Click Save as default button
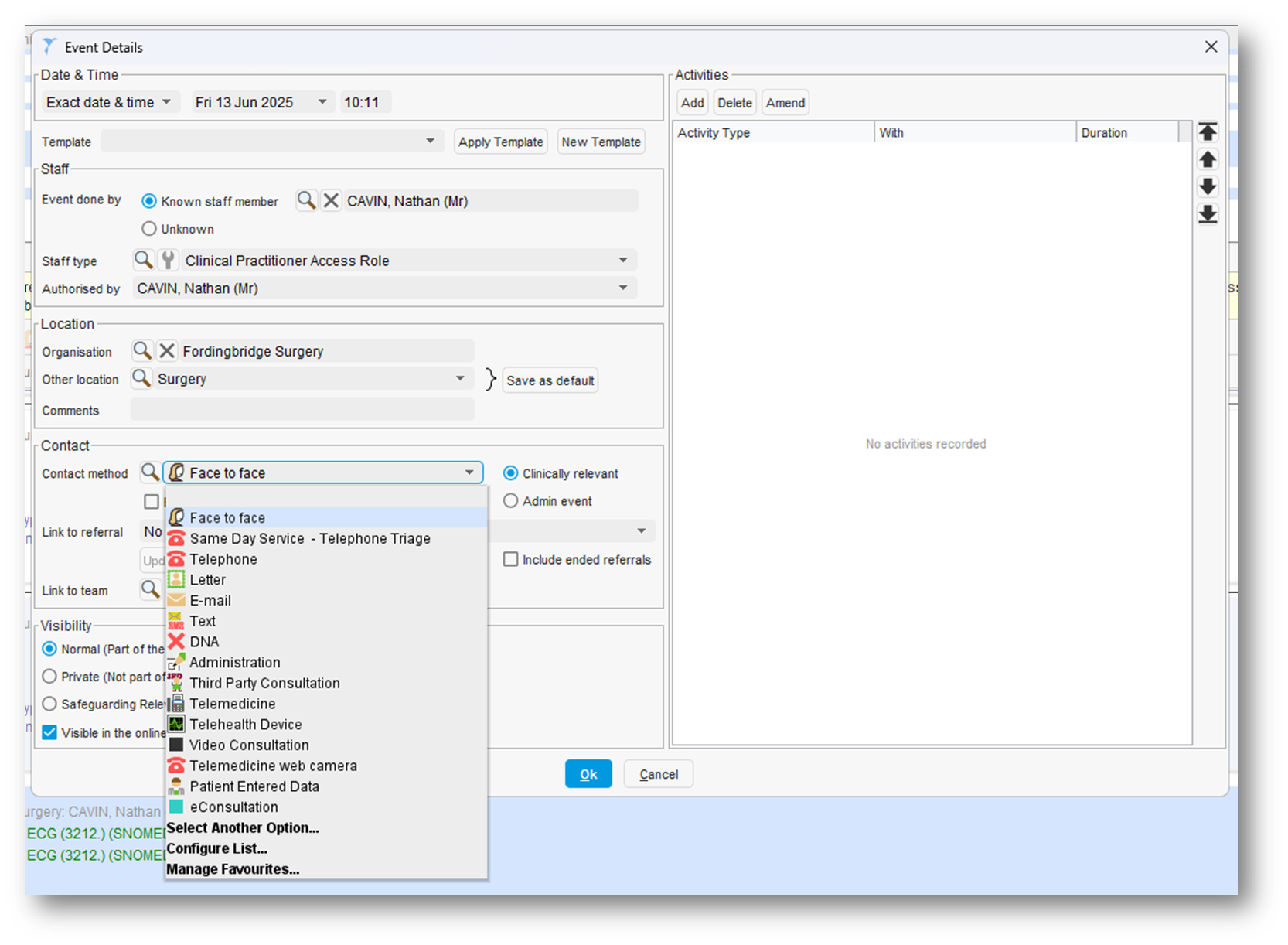1288x945 pixels. point(550,380)
